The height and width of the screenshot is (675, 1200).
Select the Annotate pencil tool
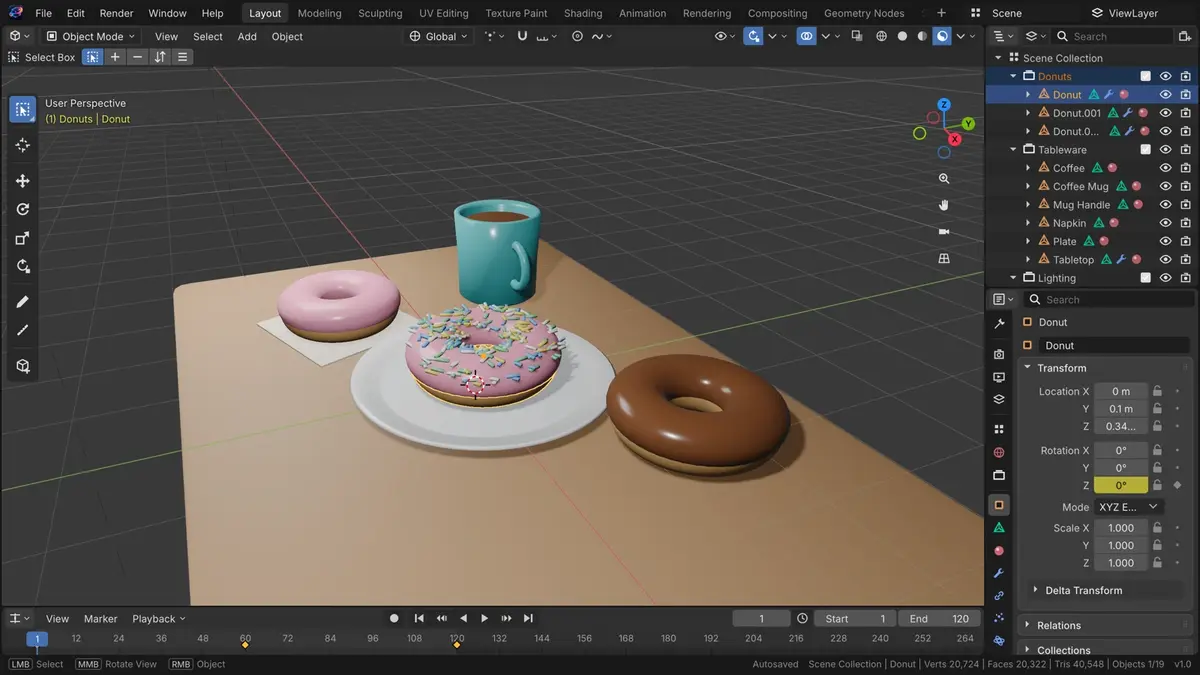[x=23, y=302]
